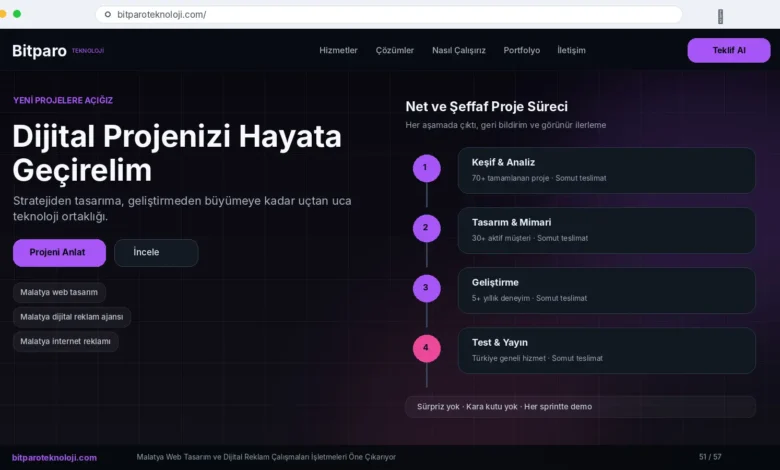Screen dimensions: 780x470
Task: Click bitparoteknoloji.com link in footer
Action: [54, 458]
